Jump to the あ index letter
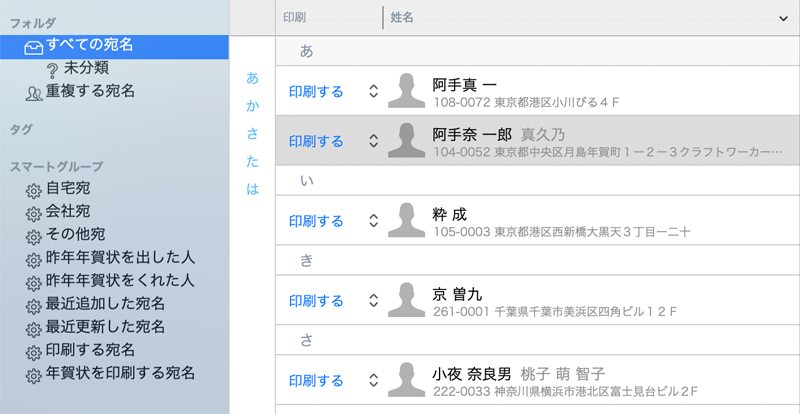This screenshot has height=414, width=800. coord(253,78)
